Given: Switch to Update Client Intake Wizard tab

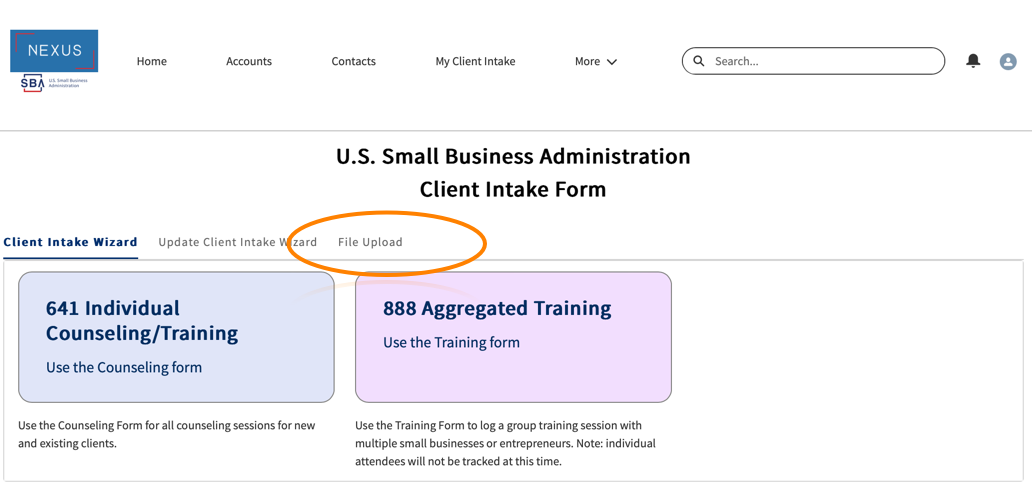Looking at the screenshot, I should tap(237, 242).
